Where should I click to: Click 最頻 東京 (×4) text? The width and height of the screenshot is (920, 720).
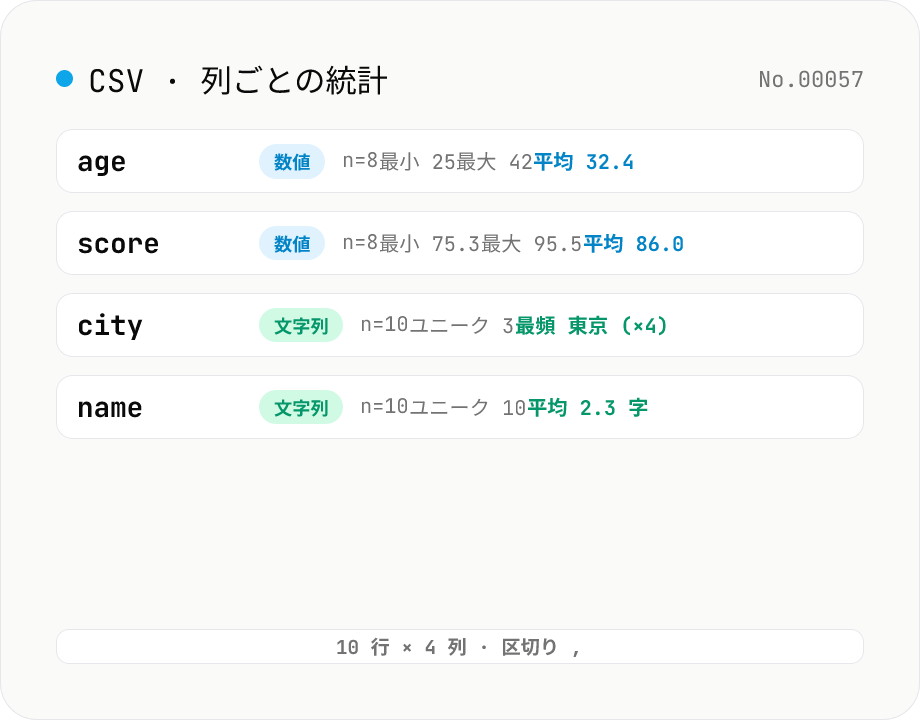pyautogui.click(x=591, y=326)
